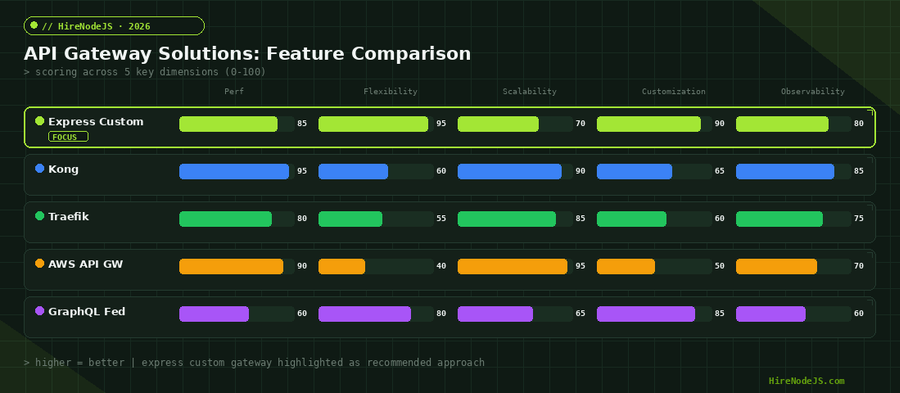Click Traefik's Flexibility score 55
This screenshot has height=393, width=900.
[441, 219]
